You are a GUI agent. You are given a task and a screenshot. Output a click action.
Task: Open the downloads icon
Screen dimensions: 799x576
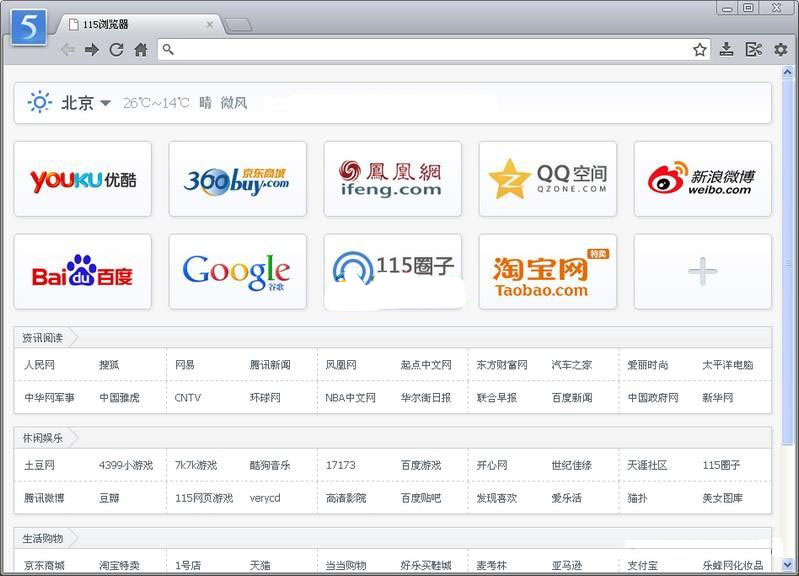[x=726, y=49]
